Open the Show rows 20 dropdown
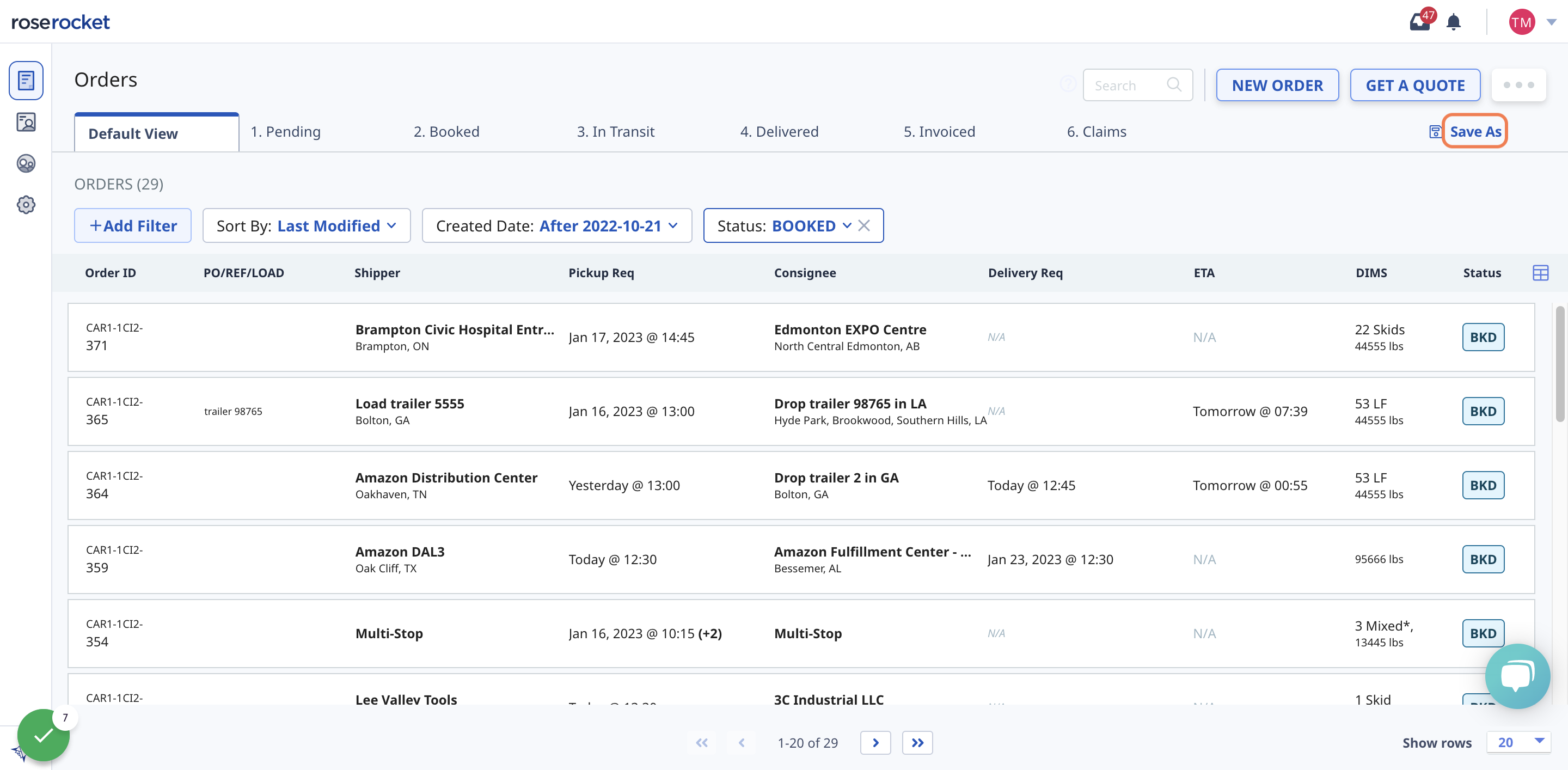 [1518, 742]
